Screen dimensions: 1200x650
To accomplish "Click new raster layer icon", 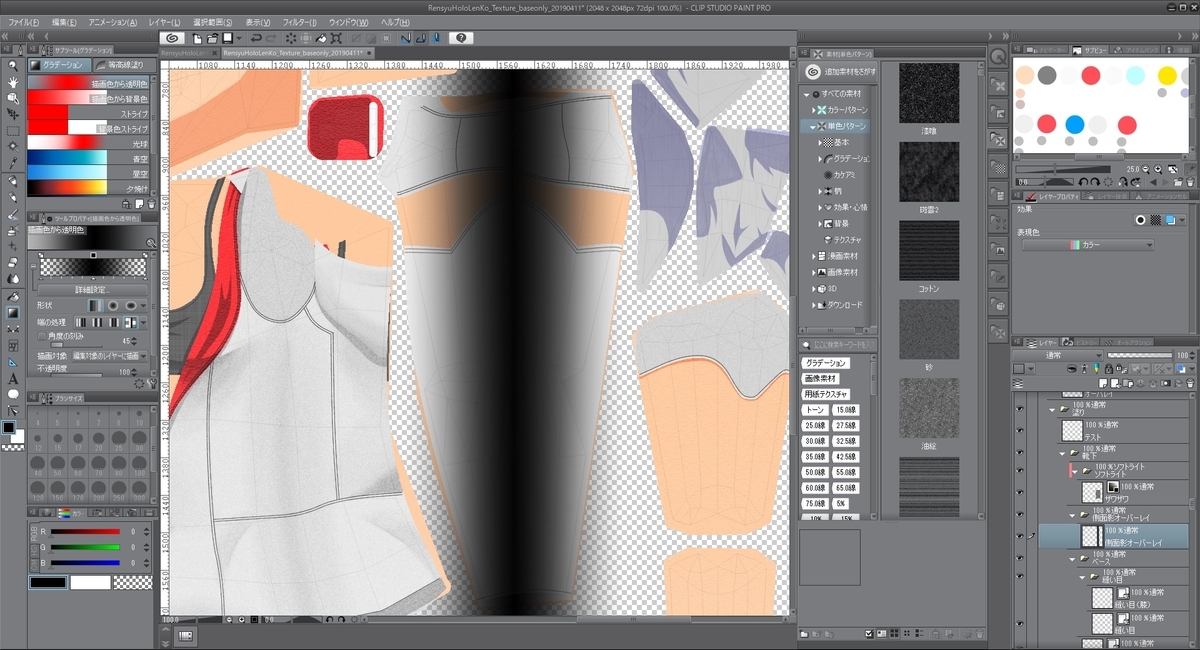I will point(1102,383).
